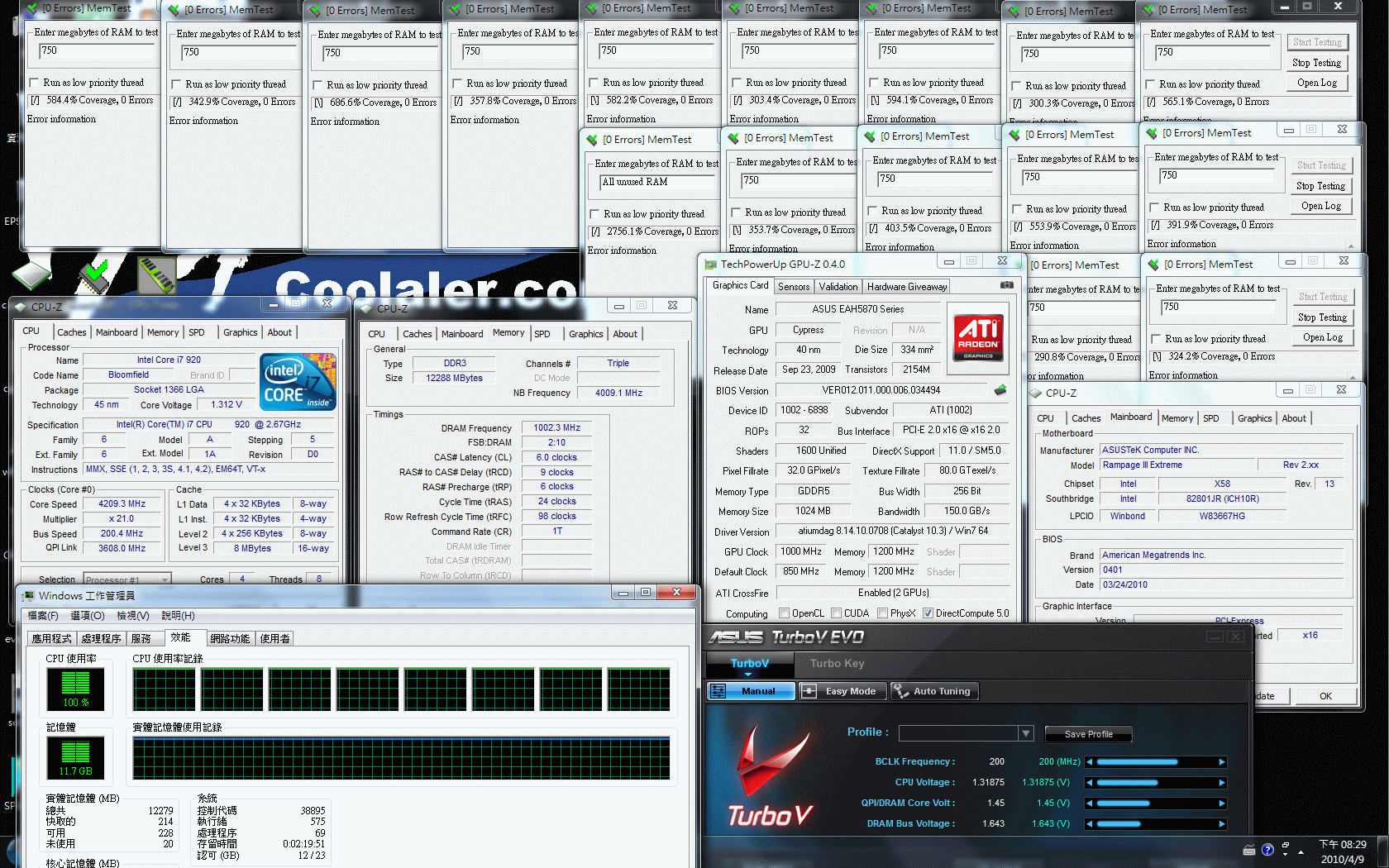Switch to 處理程序 tab in Task Manager
Viewport: 1389px width, 868px height.
click(101, 638)
